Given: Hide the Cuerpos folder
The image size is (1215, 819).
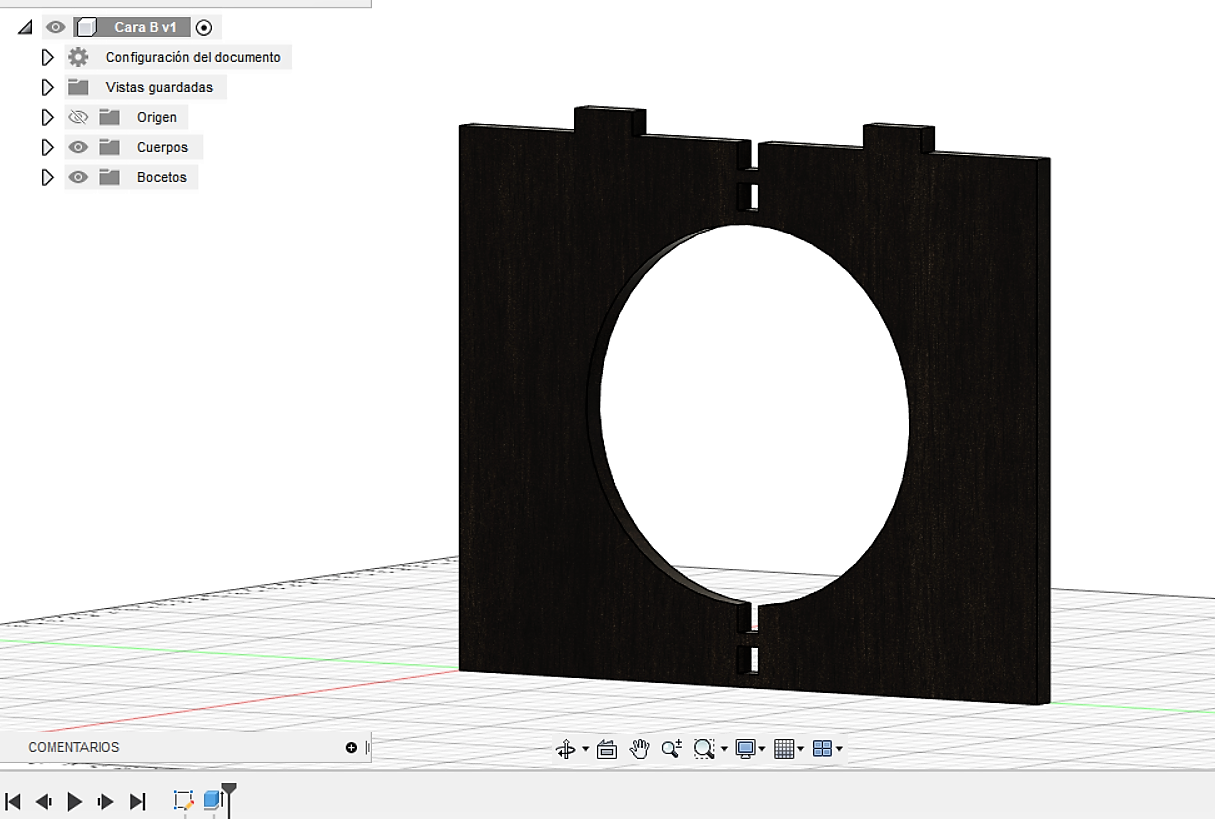Looking at the screenshot, I should click(78, 147).
